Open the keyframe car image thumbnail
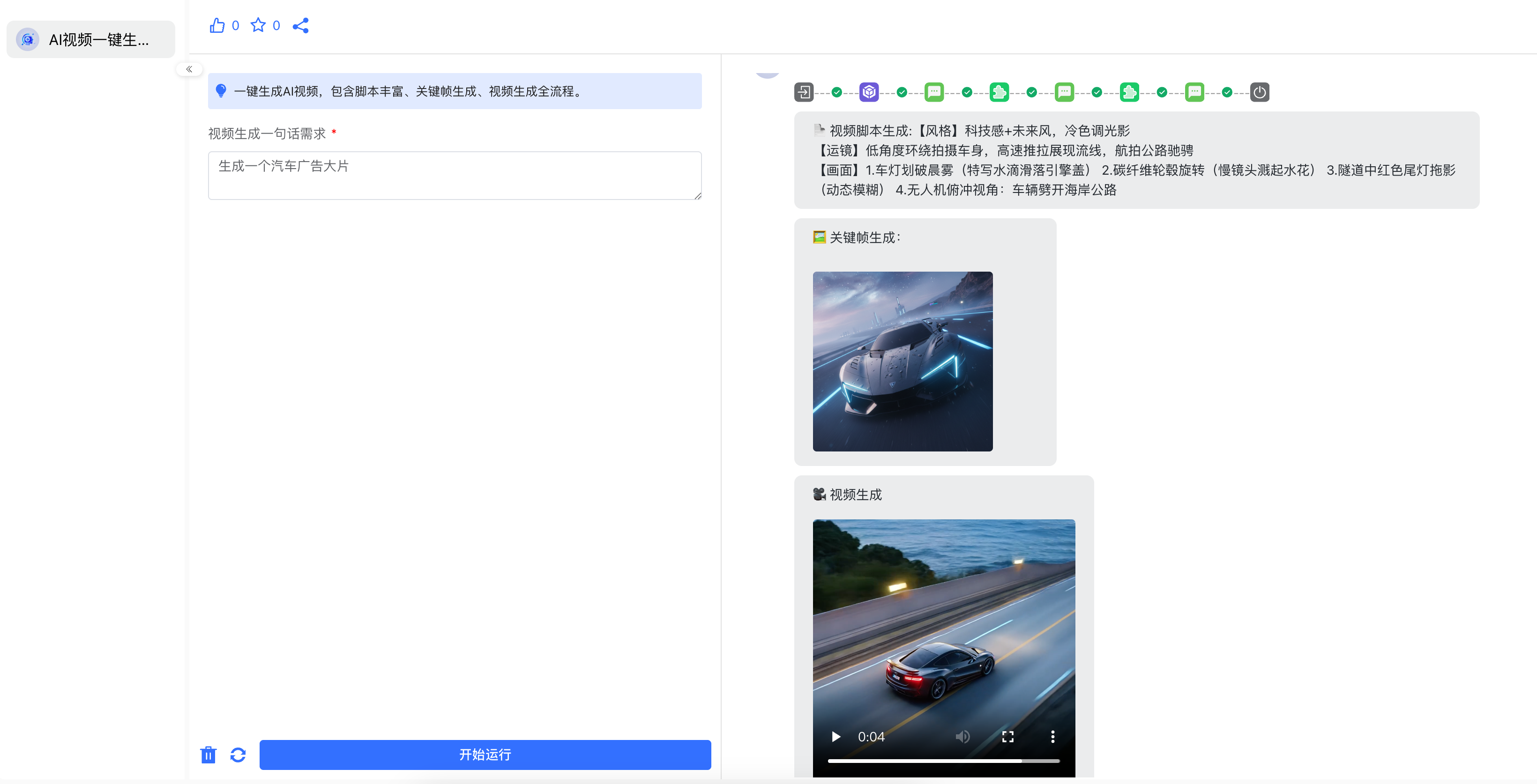This screenshot has height=784, width=1537. [x=902, y=361]
